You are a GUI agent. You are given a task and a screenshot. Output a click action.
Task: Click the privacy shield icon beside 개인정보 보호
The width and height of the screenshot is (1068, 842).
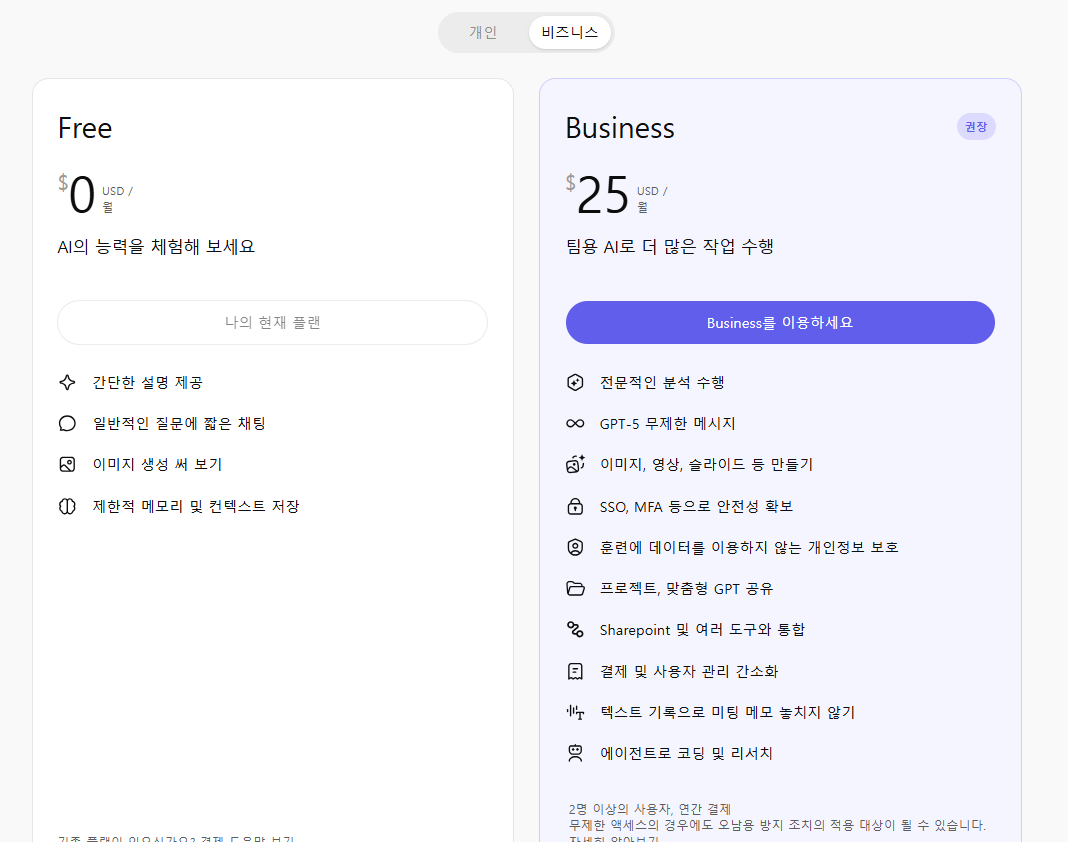[576, 547]
